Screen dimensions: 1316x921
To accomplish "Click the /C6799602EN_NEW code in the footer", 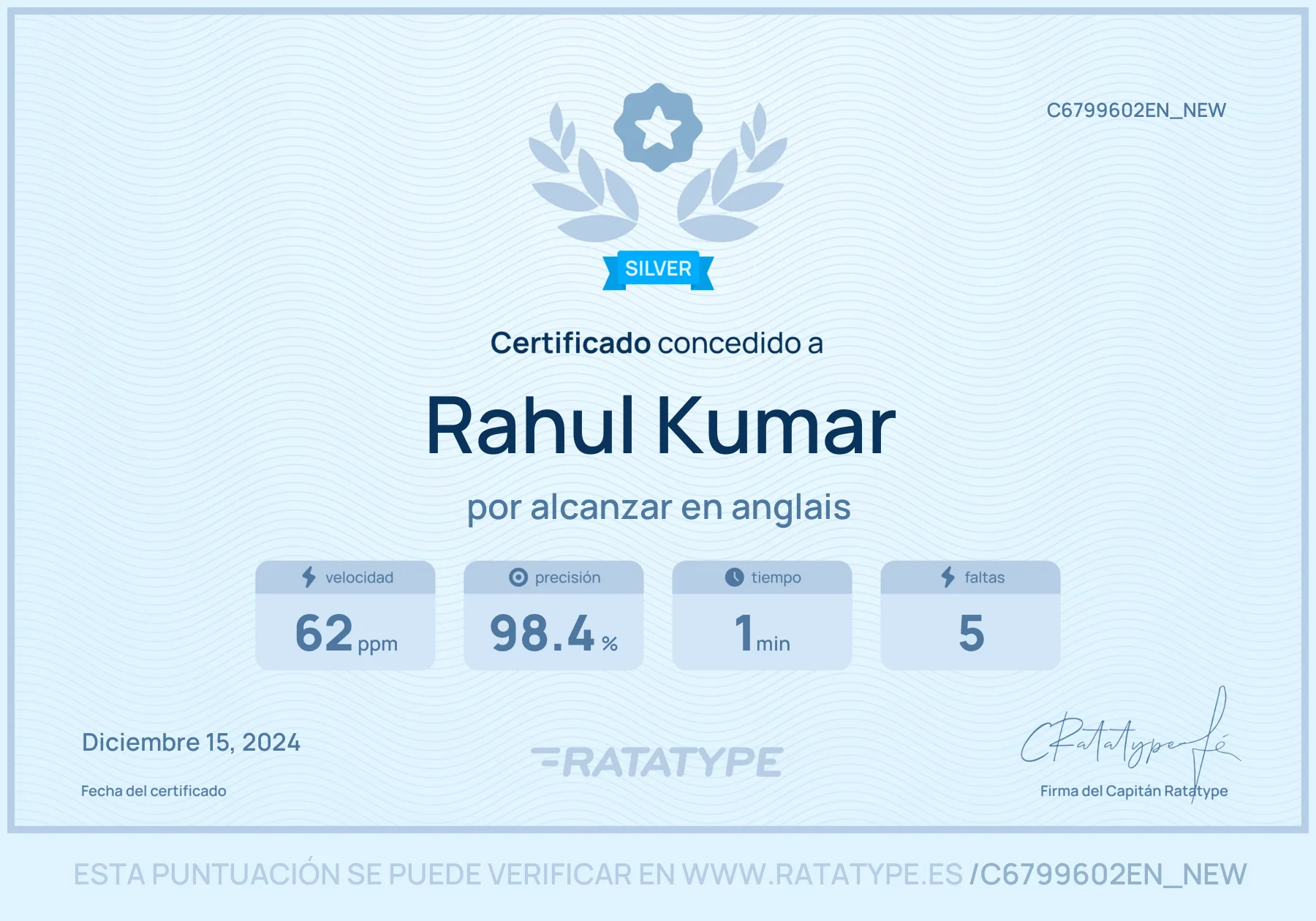I will 1108,875.
